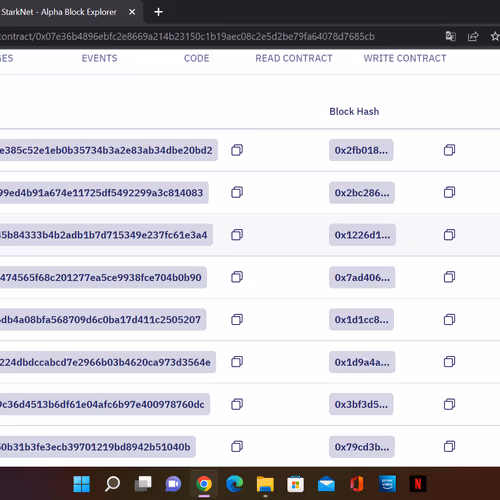The width and height of the screenshot is (500, 500).
Task: Switch to the CODE tab
Action: 196,58
